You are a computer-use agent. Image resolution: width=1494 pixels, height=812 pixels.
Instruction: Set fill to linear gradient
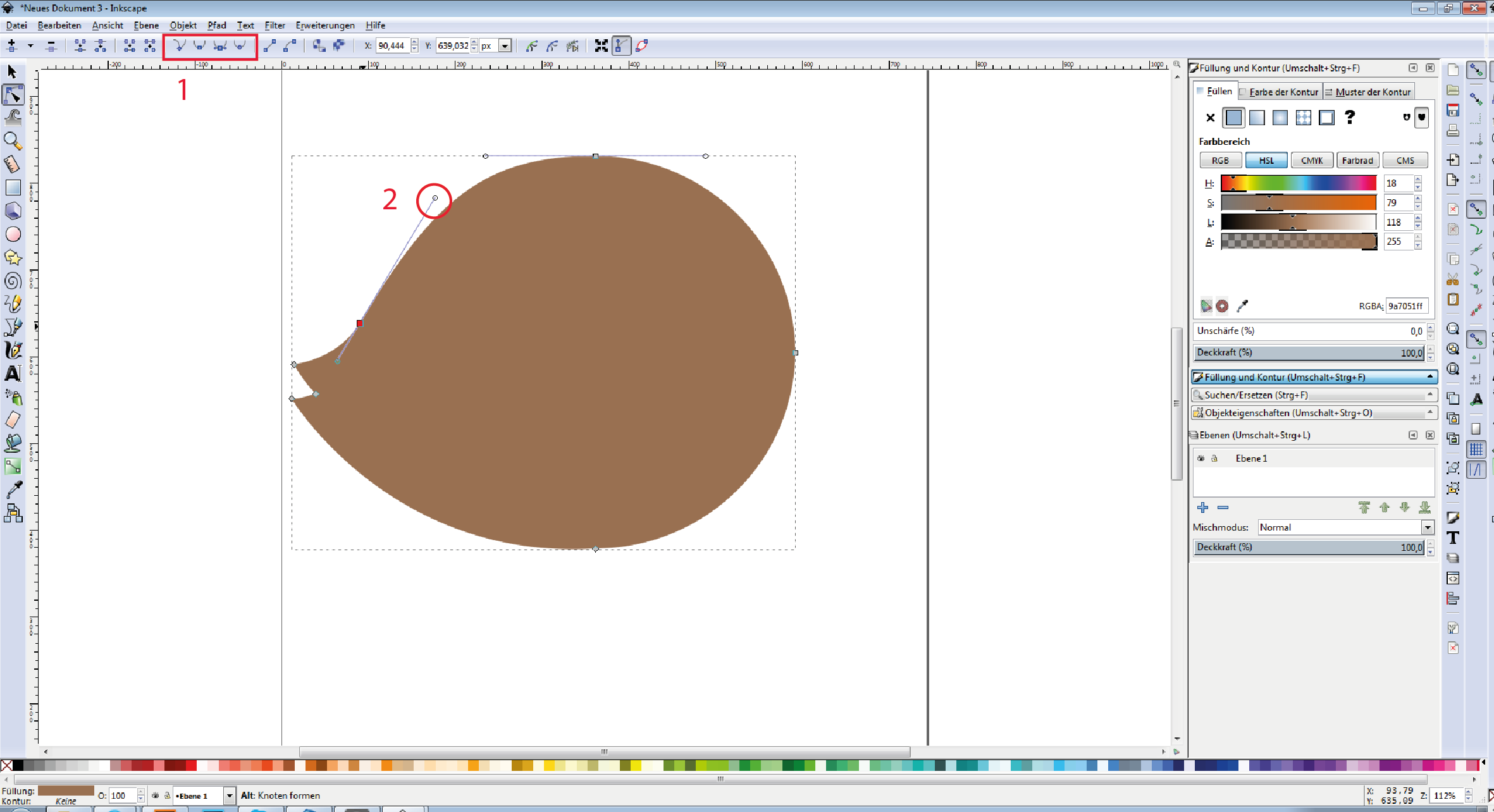pos(1257,118)
